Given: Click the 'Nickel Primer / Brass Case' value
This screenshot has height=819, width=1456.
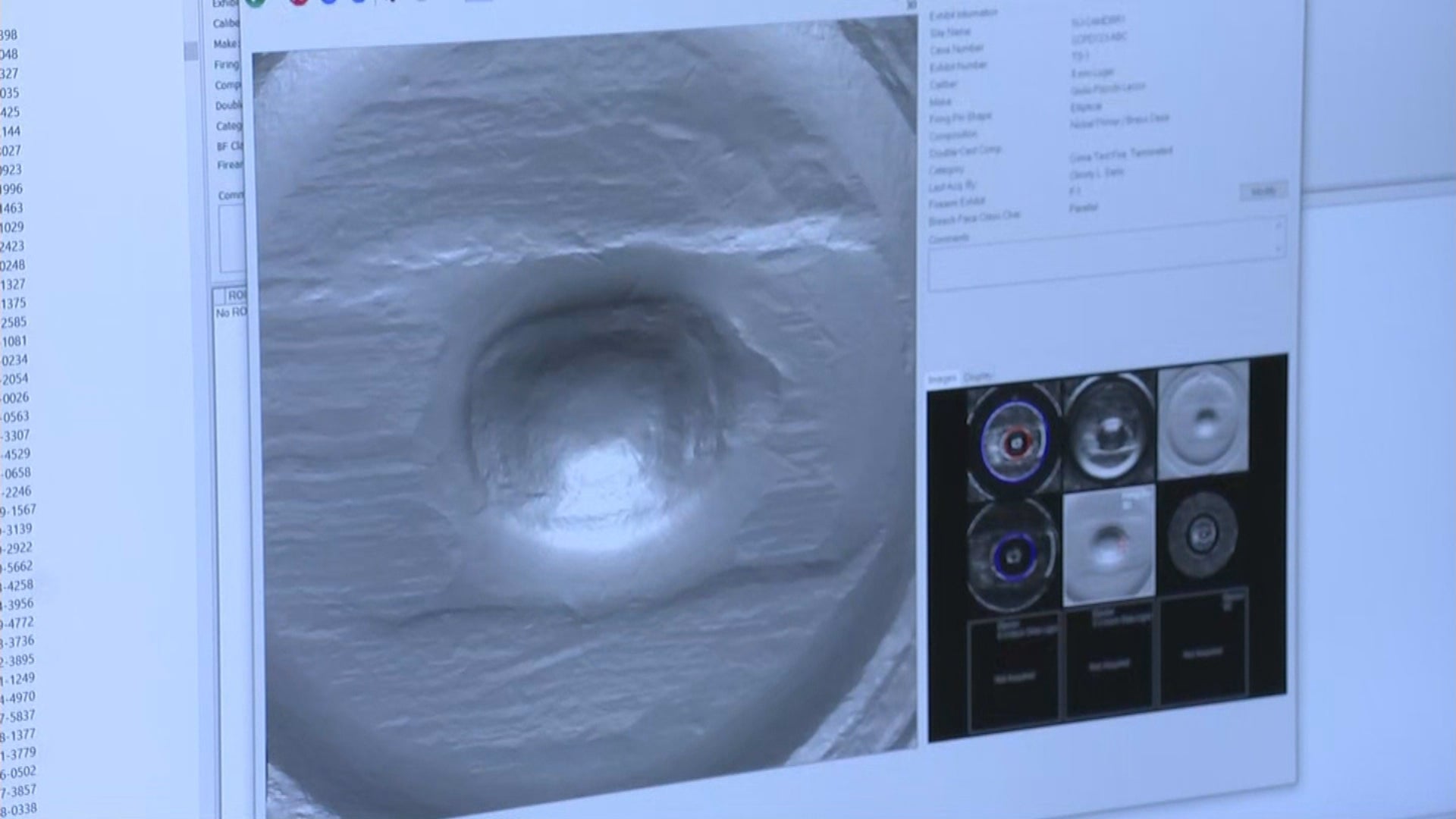Looking at the screenshot, I should coord(1119,121).
